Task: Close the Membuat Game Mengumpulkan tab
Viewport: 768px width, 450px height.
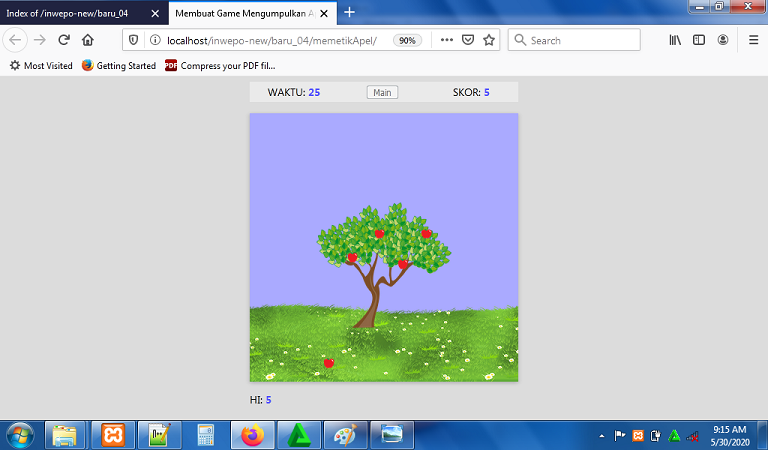Action: (324, 14)
